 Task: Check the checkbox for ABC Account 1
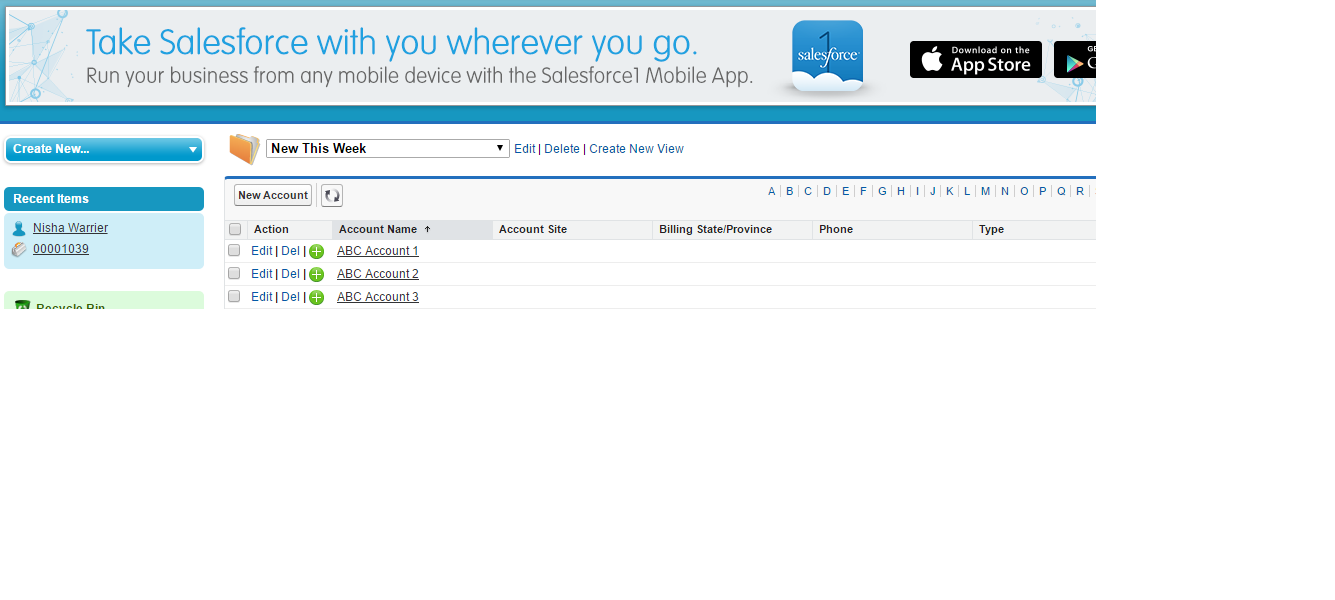pos(234,250)
